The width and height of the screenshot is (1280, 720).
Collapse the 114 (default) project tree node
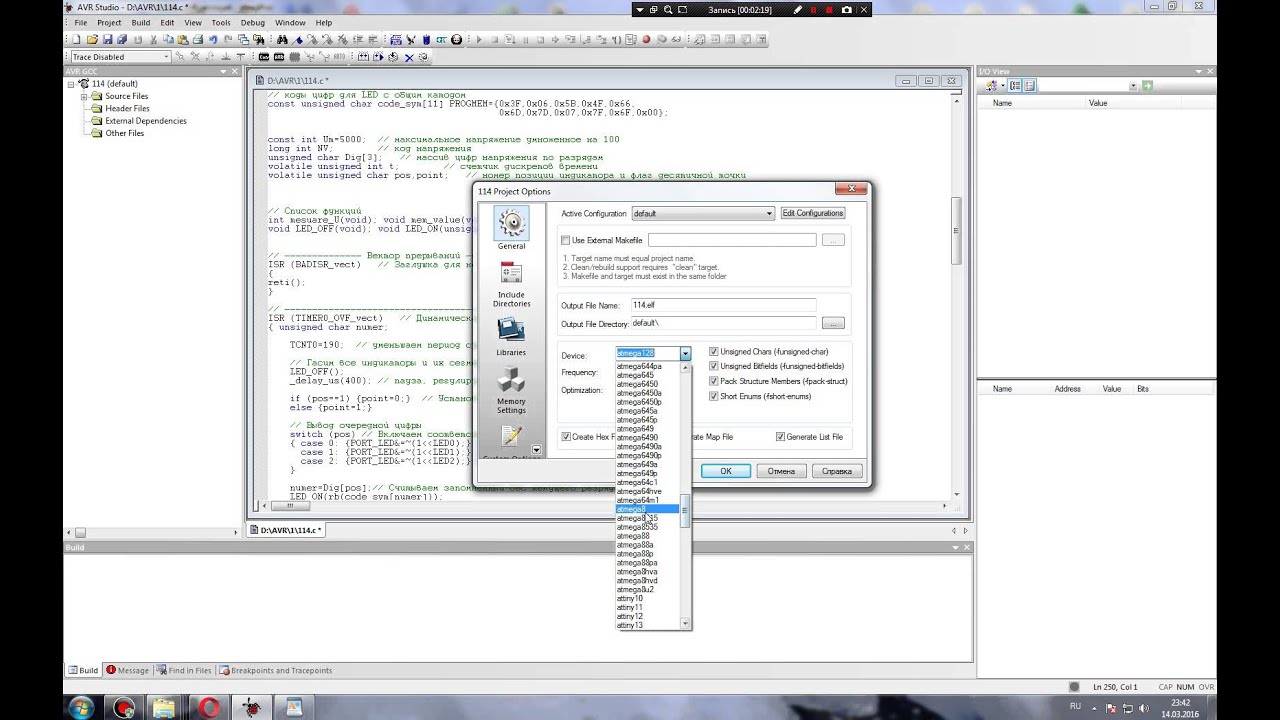tap(72, 84)
